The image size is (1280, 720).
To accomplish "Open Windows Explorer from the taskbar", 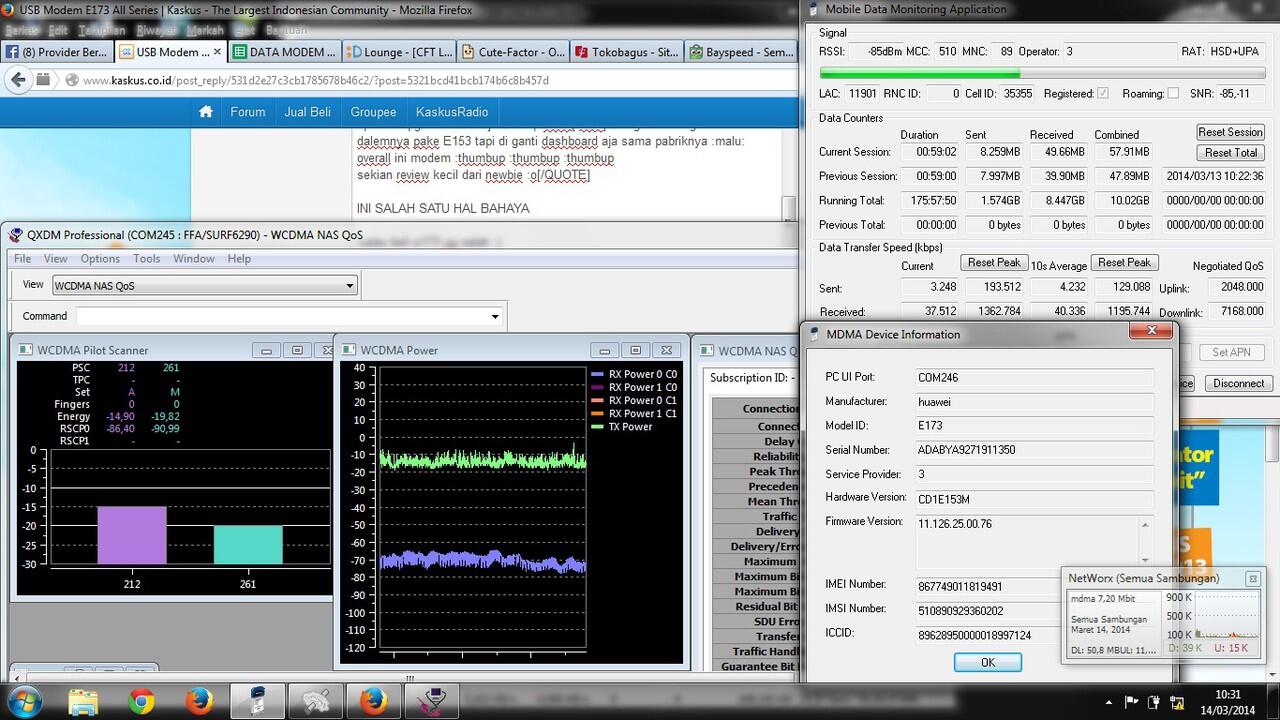I will click(84, 701).
